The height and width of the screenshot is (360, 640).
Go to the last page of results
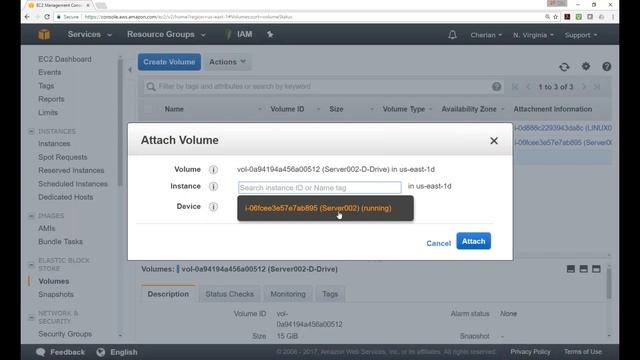point(597,87)
